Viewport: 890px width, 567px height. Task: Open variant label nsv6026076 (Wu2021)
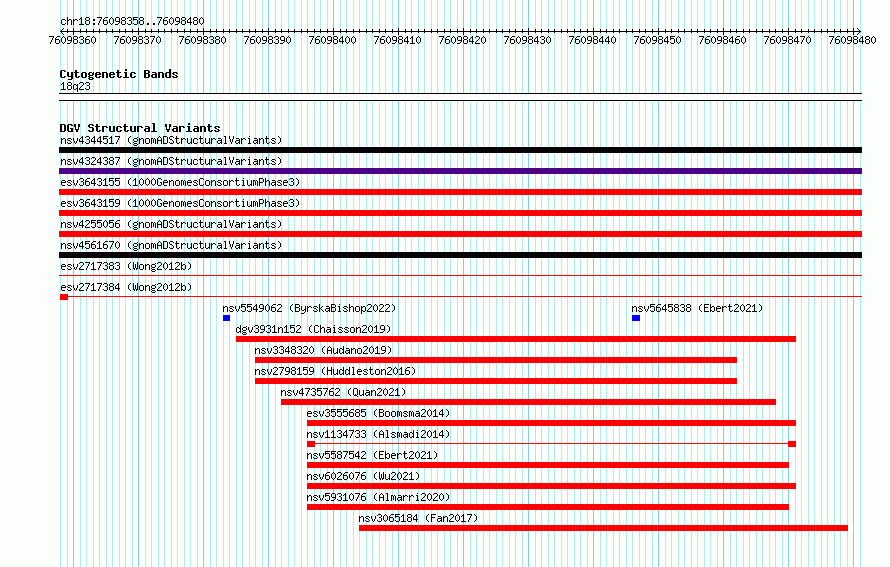coord(363,476)
